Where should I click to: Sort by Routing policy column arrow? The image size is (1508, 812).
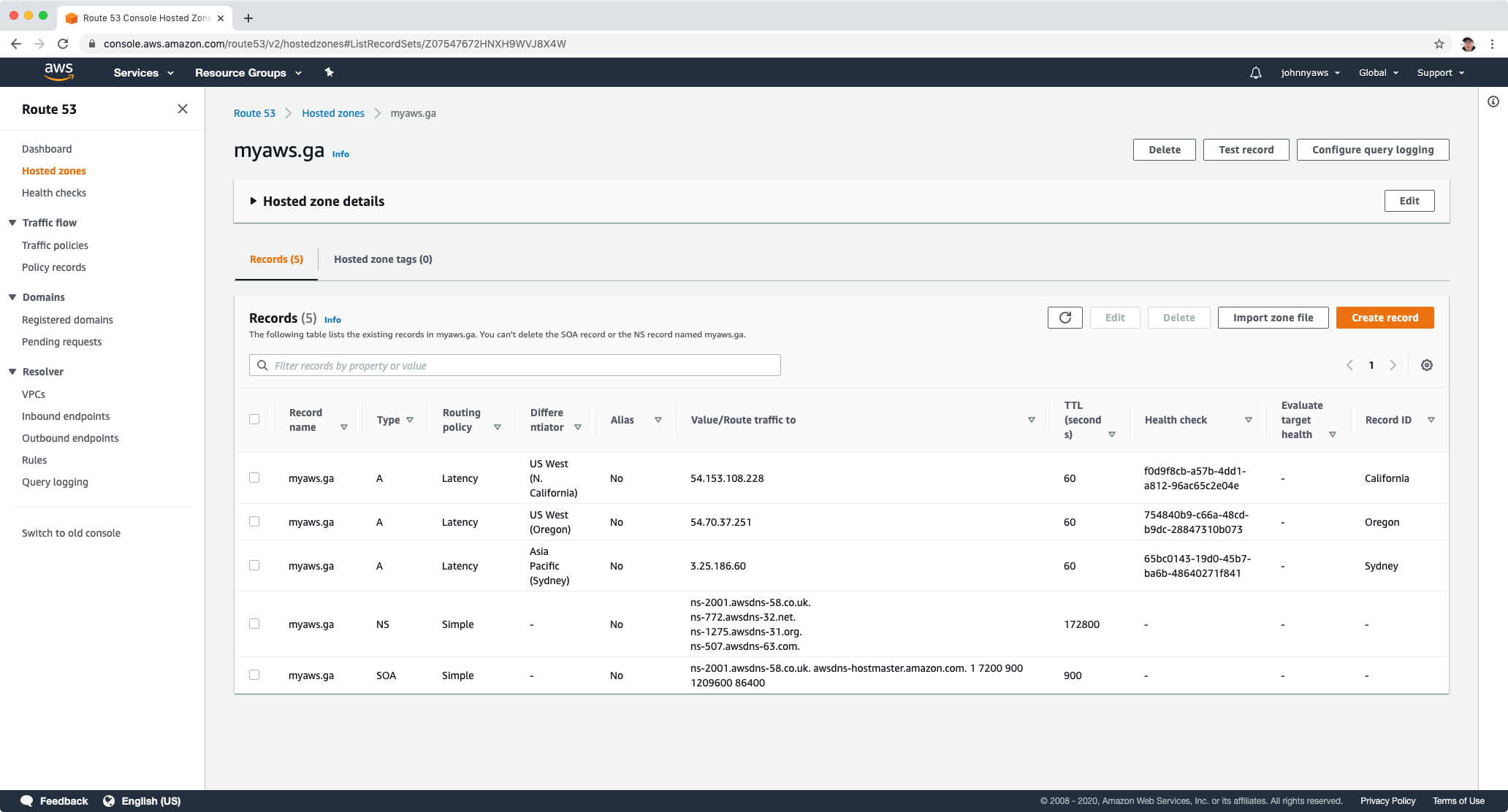pos(498,427)
